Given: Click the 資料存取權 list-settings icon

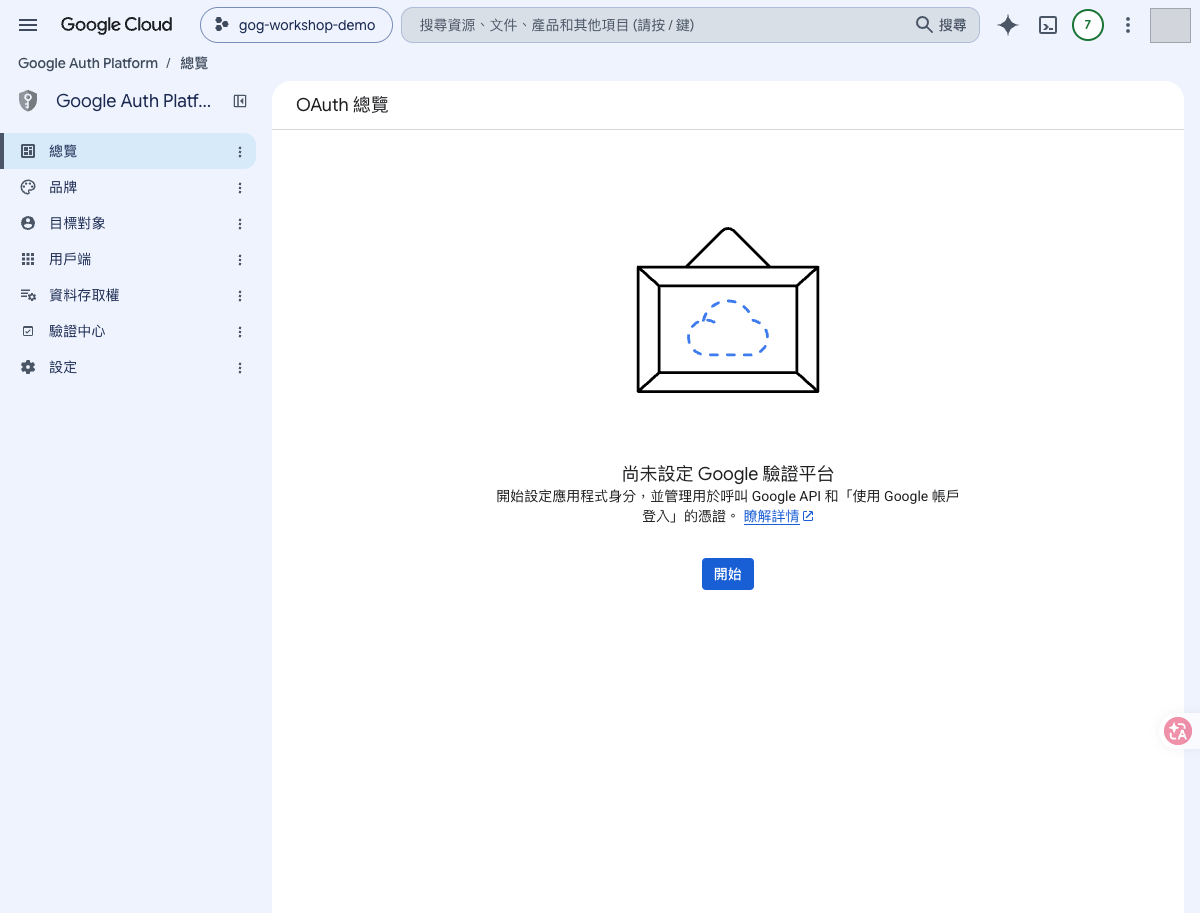Looking at the screenshot, I should point(28,295).
